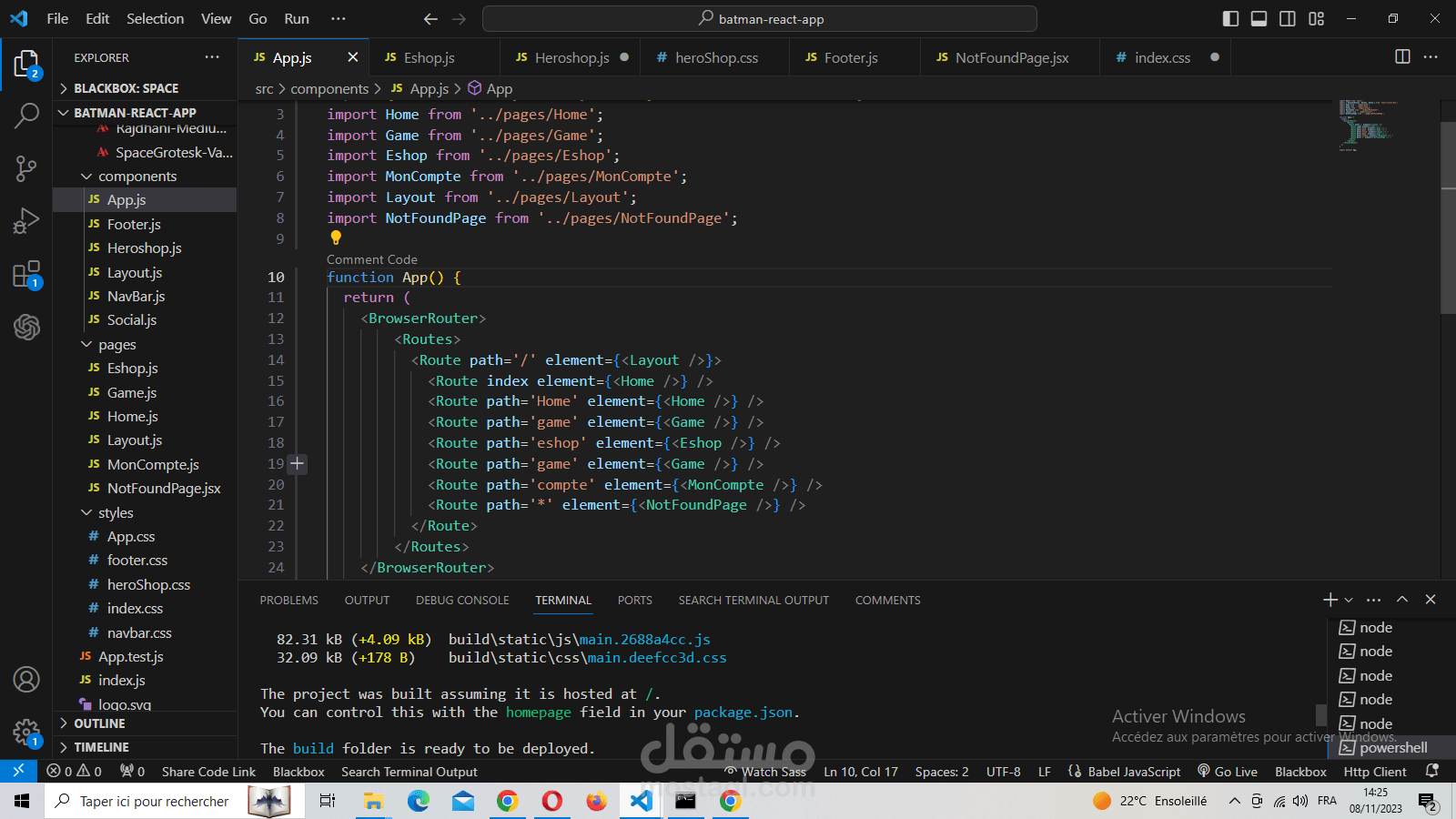
Task: Select the powershell terminal instance
Action: 1391,748
